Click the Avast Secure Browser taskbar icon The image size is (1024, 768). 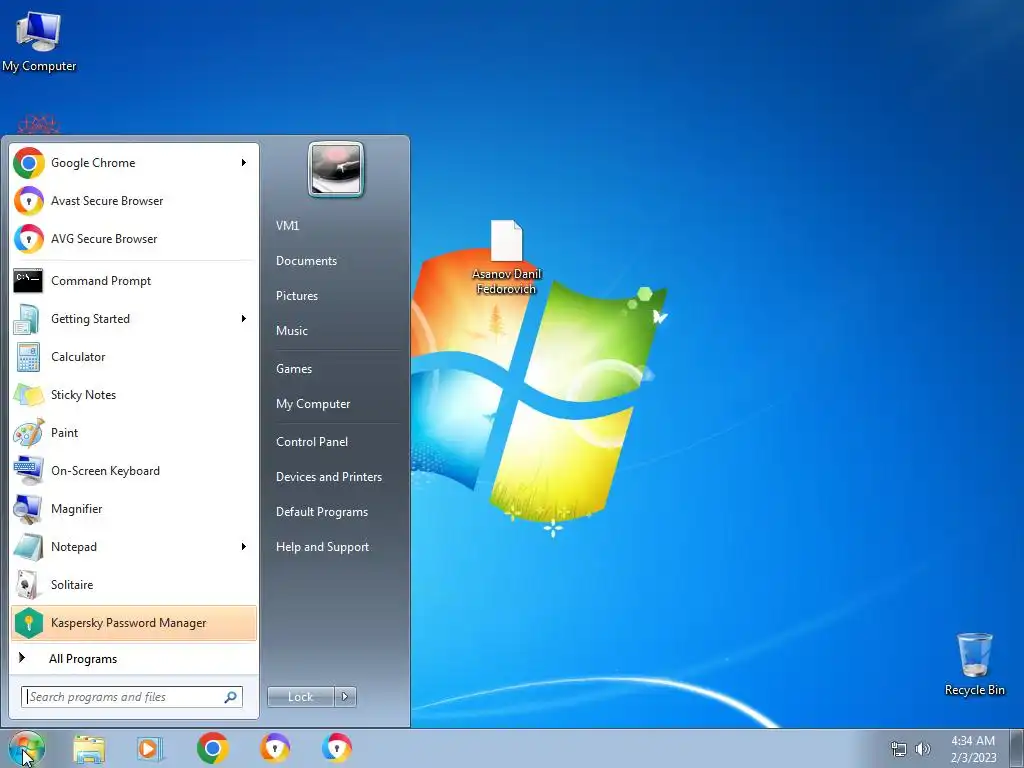275,748
